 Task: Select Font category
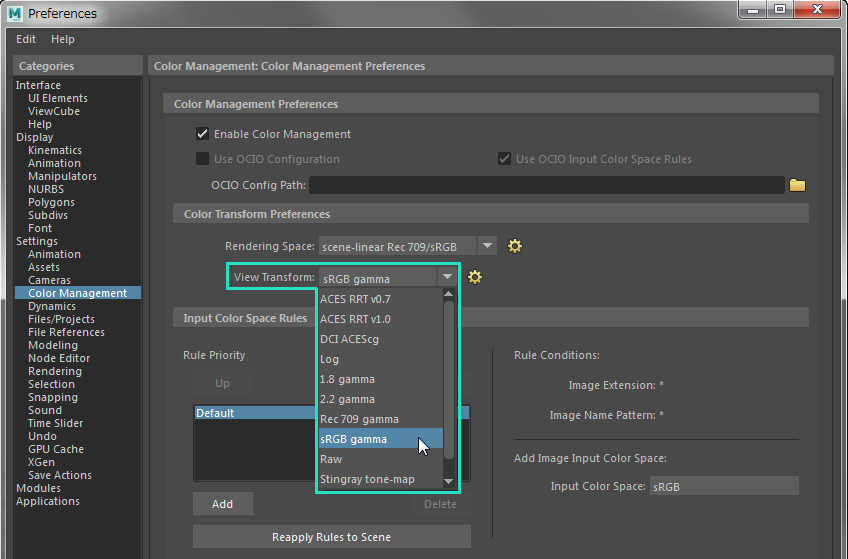[40, 228]
